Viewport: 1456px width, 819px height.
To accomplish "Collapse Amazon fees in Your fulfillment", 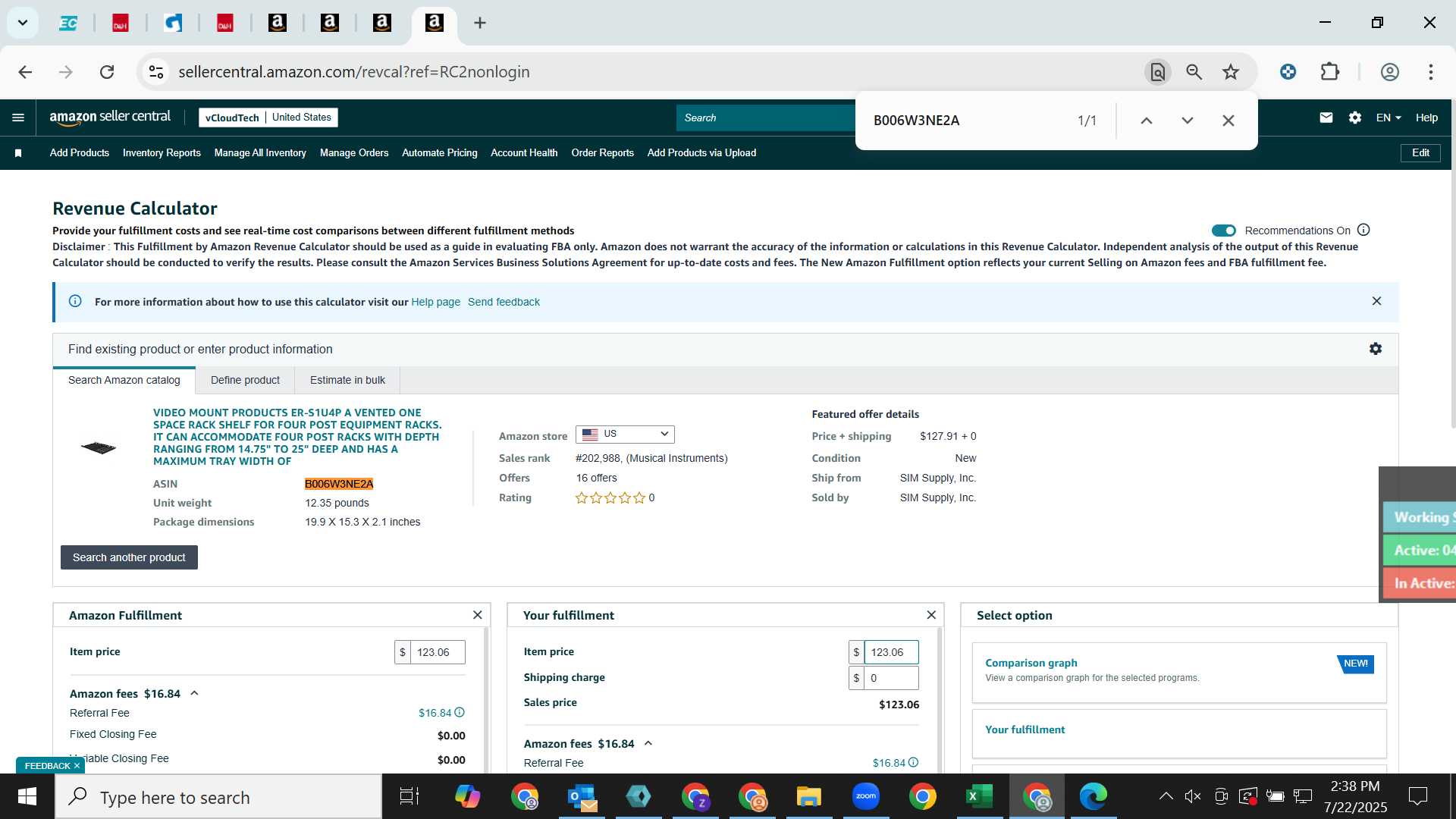I will [x=648, y=743].
